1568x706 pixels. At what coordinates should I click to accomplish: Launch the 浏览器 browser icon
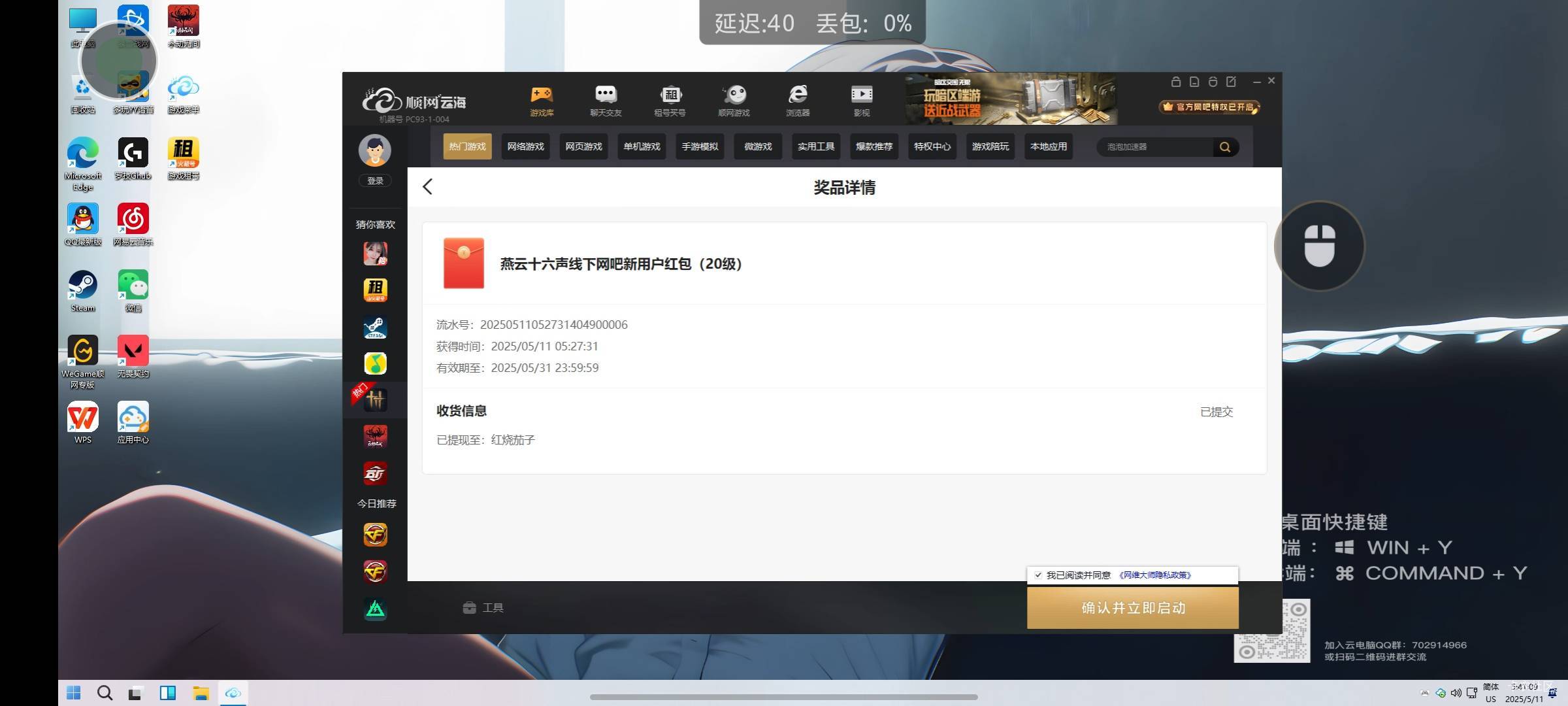pos(798,100)
